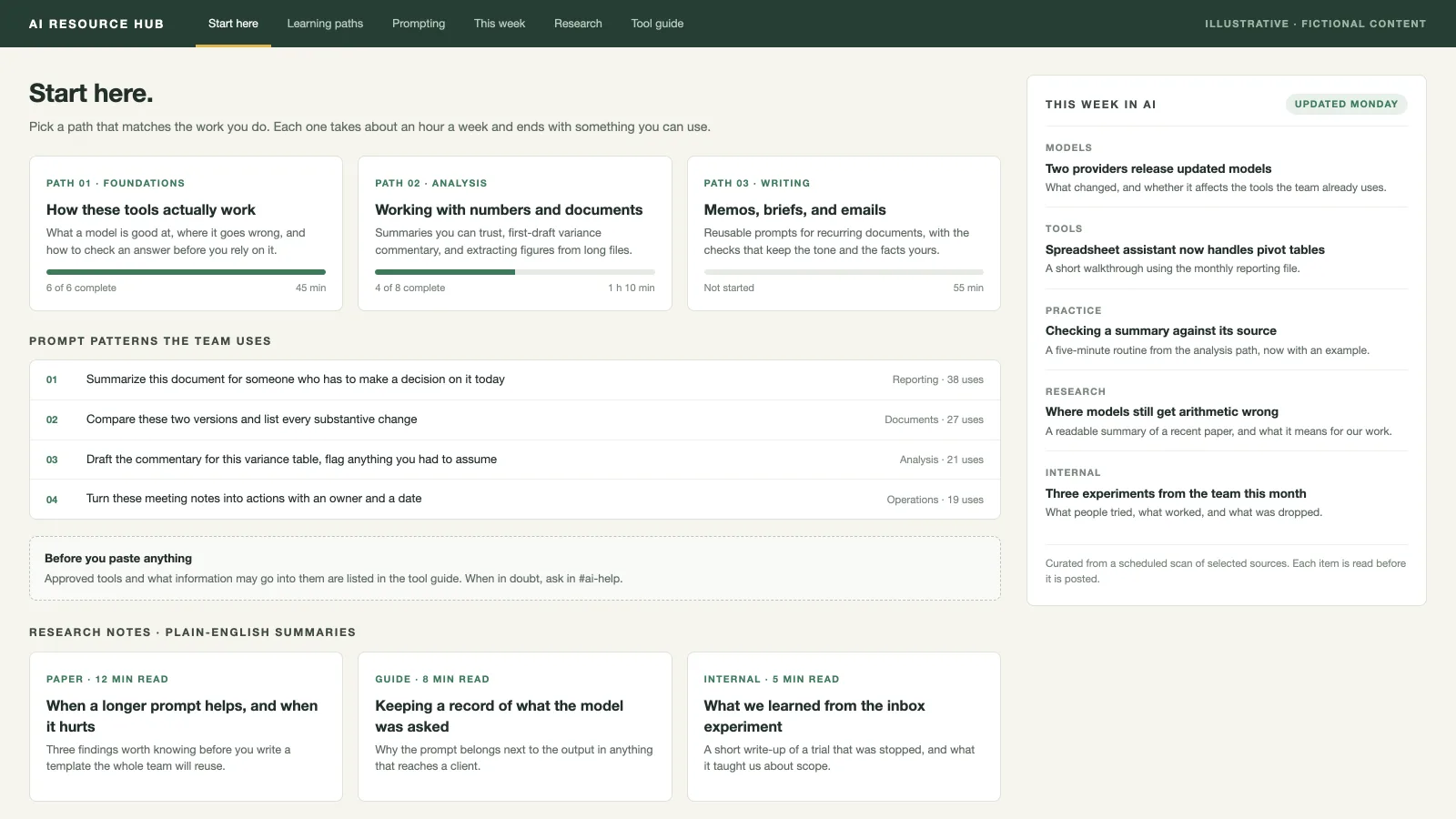Click the 'Analysis · 21 uses' label
The image size is (1456, 819).
tap(941, 460)
